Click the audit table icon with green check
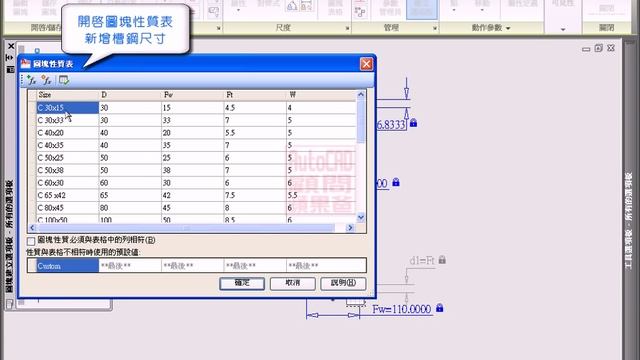The height and width of the screenshot is (360, 640). tap(64, 80)
